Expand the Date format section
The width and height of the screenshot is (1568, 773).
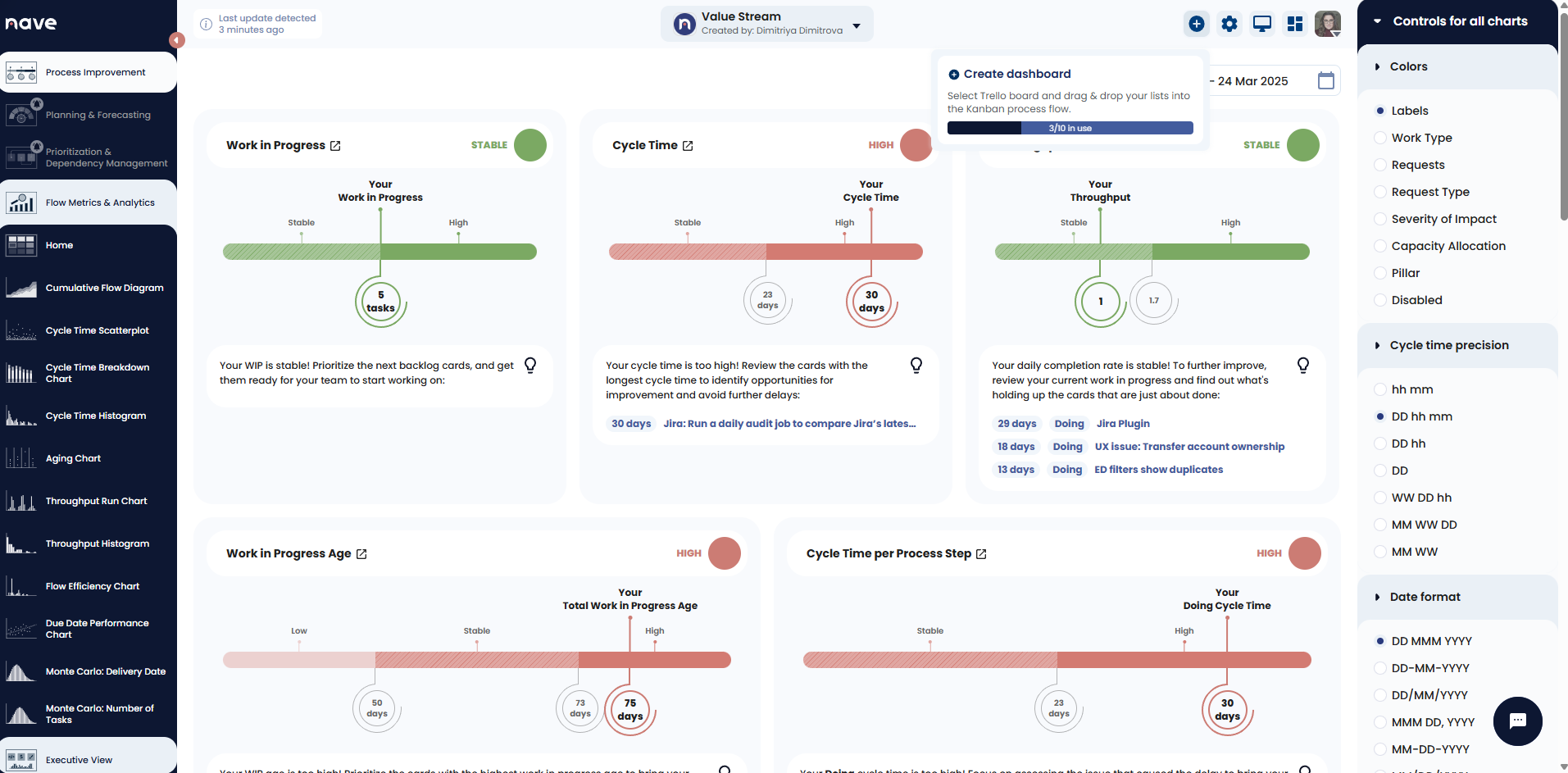click(1378, 597)
